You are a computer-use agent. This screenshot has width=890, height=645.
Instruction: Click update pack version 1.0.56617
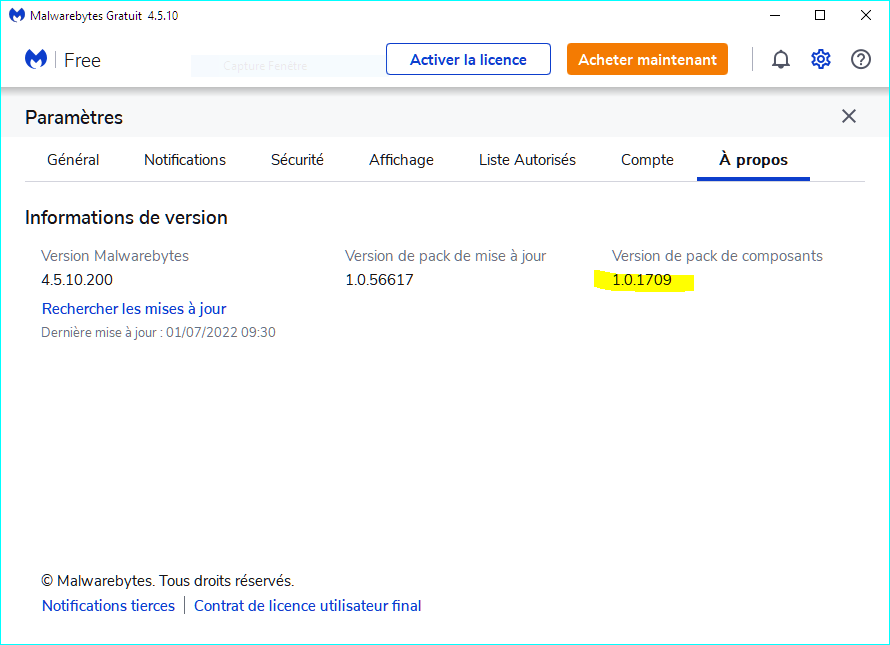tap(379, 279)
